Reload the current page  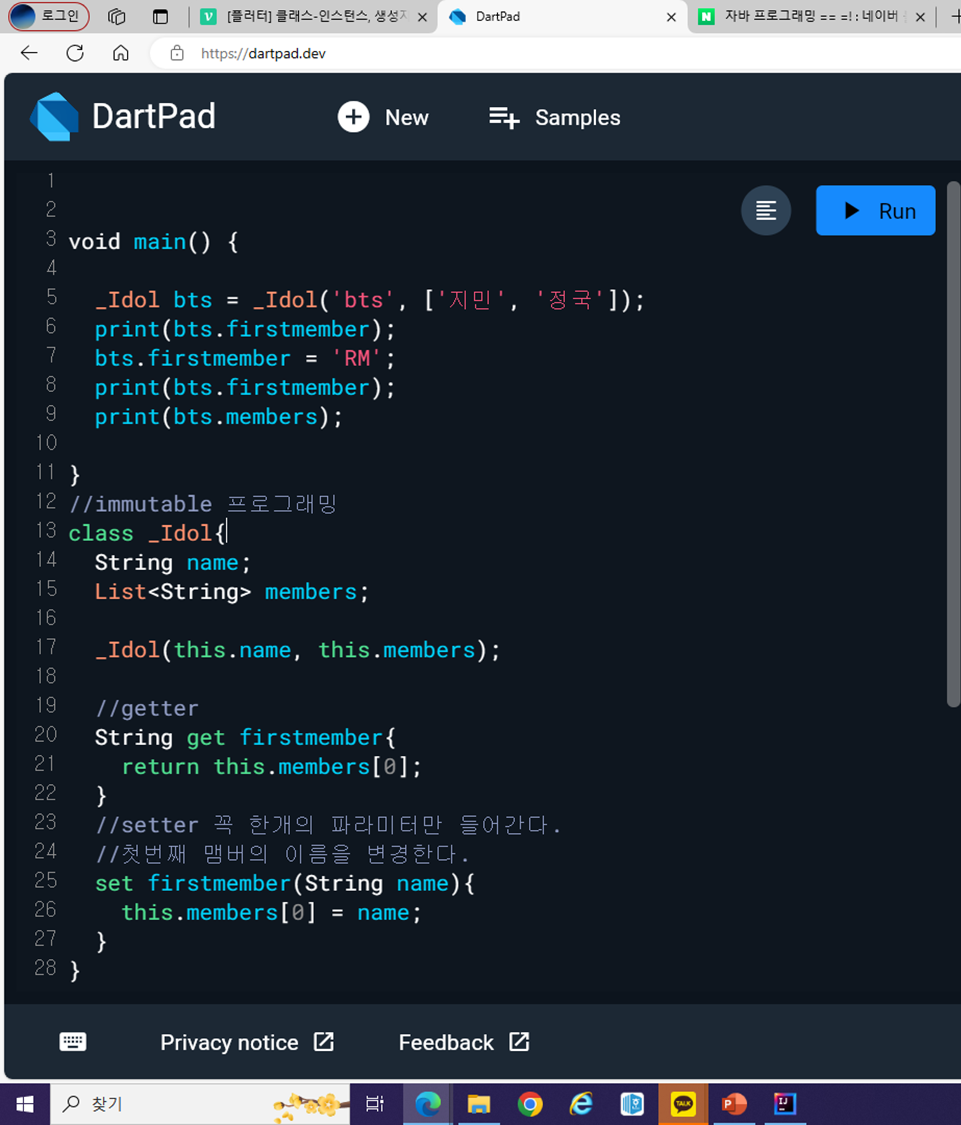75,53
